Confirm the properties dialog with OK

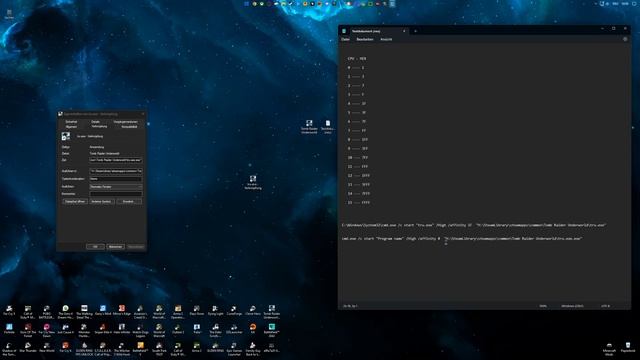point(95,247)
